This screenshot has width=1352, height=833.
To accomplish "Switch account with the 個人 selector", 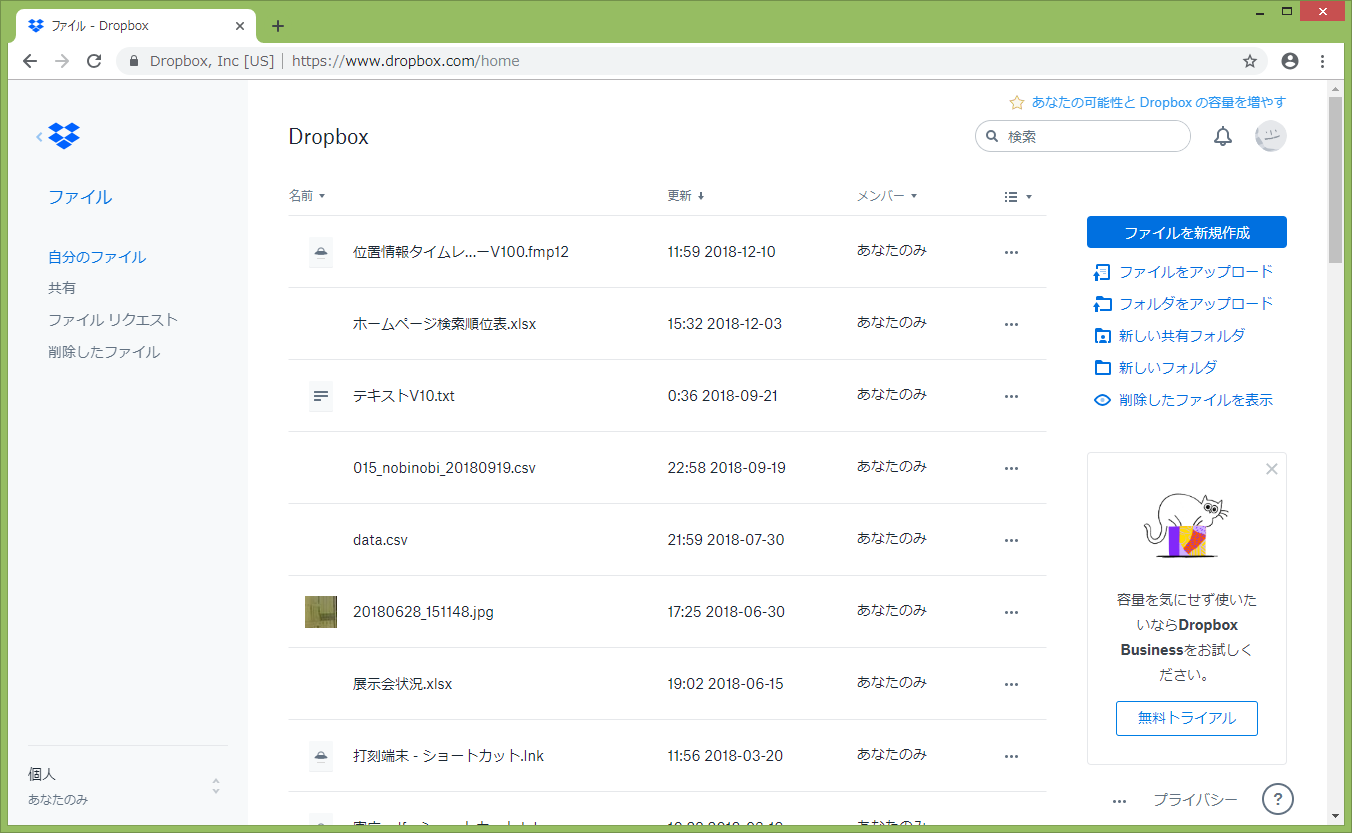I will pyautogui.click(x=127, y=786).
